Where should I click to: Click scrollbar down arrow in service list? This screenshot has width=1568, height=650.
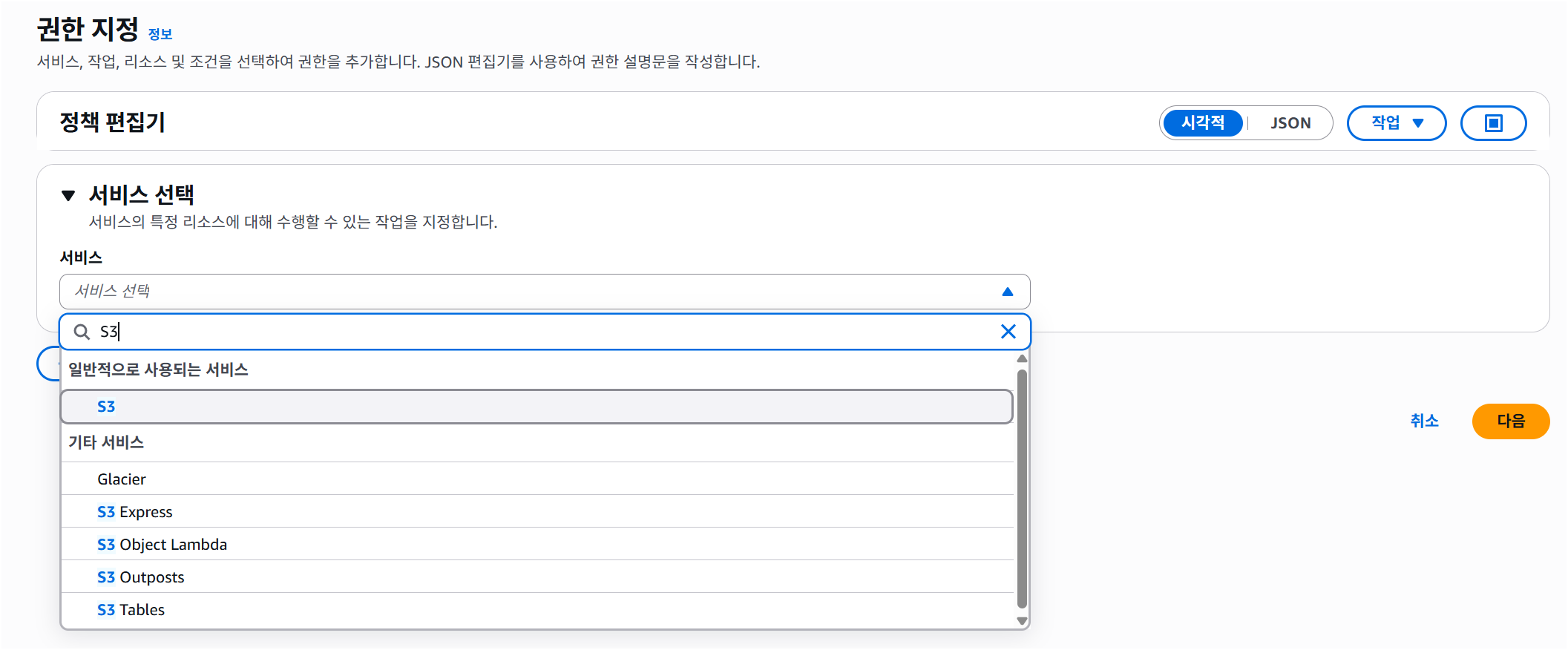[x=1022, y=621]
